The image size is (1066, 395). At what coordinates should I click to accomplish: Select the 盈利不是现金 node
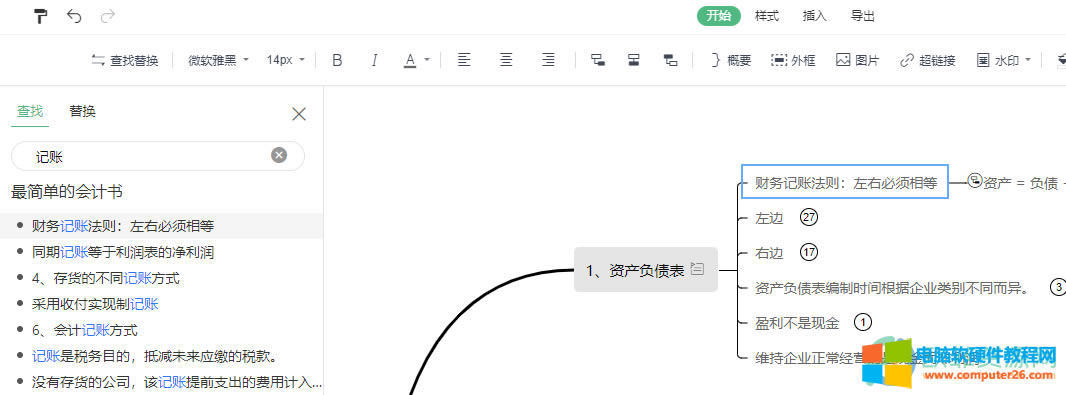797,323
